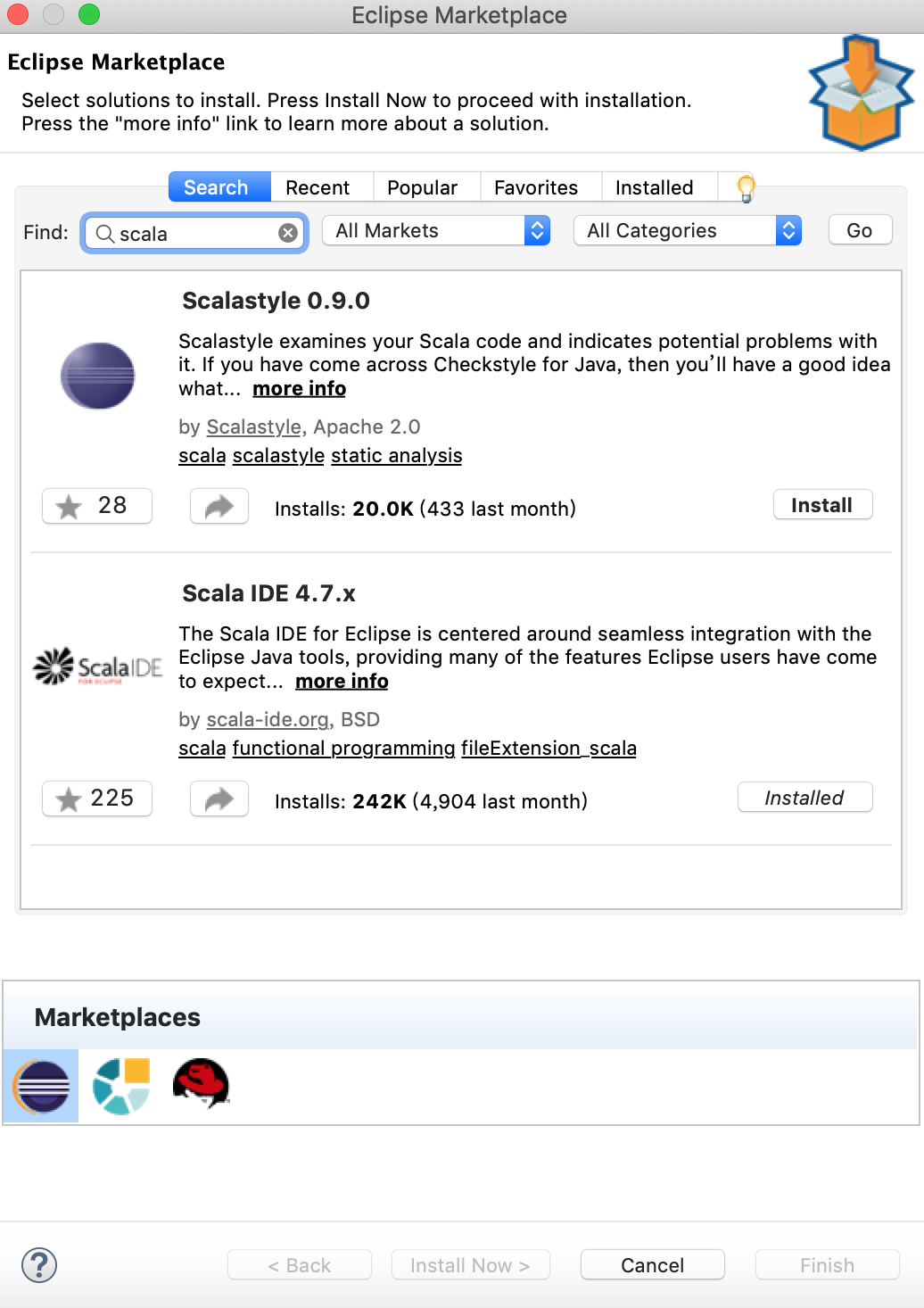Click the share arrow for Scala IDE

pyautogui.click(x=219, y=799)
